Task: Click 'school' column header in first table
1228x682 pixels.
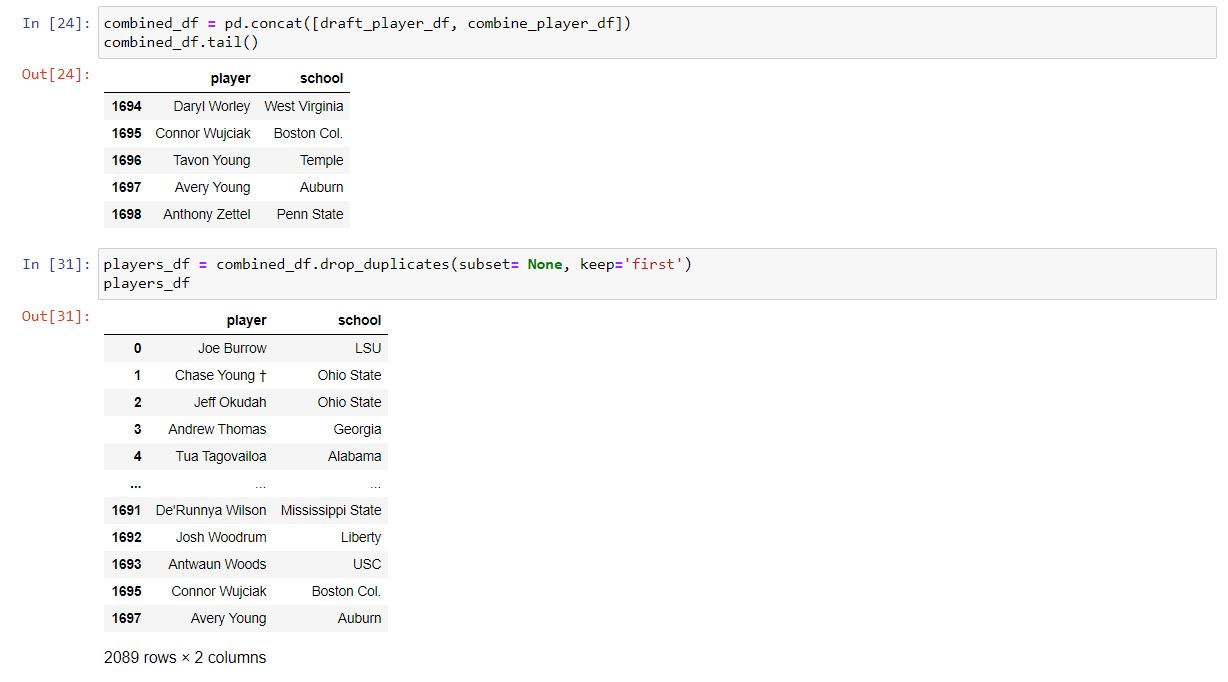Action: (x=322, y=78)
